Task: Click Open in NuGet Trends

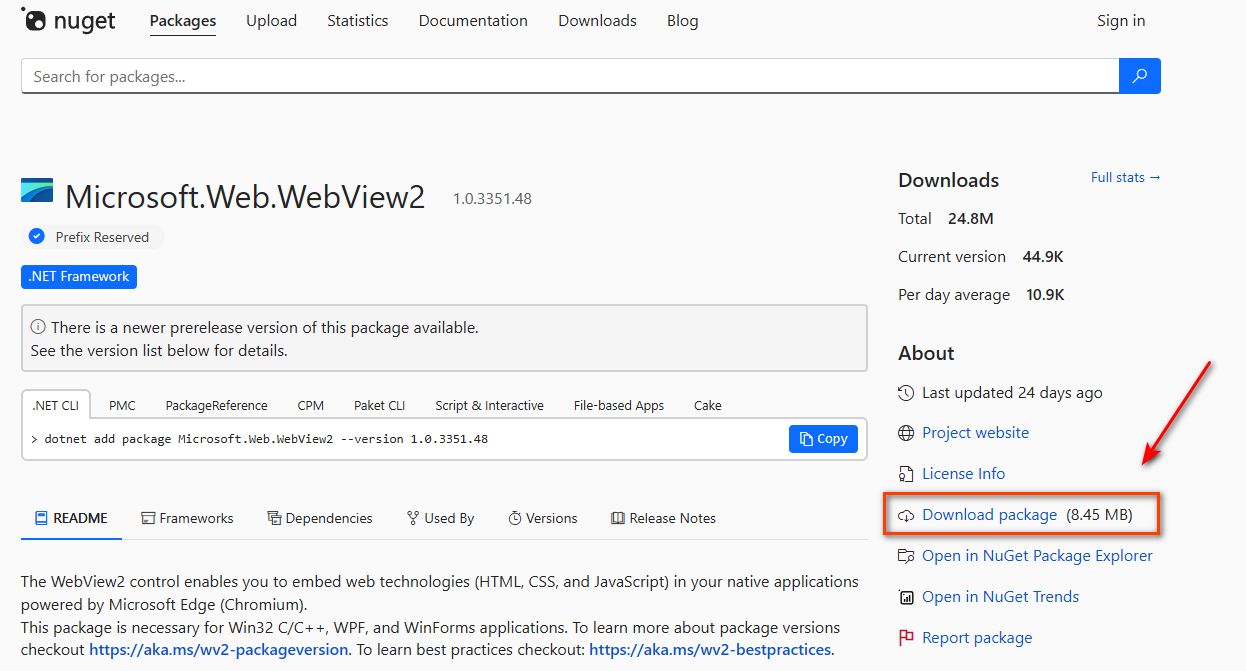Action: (x=1000, y=597)
